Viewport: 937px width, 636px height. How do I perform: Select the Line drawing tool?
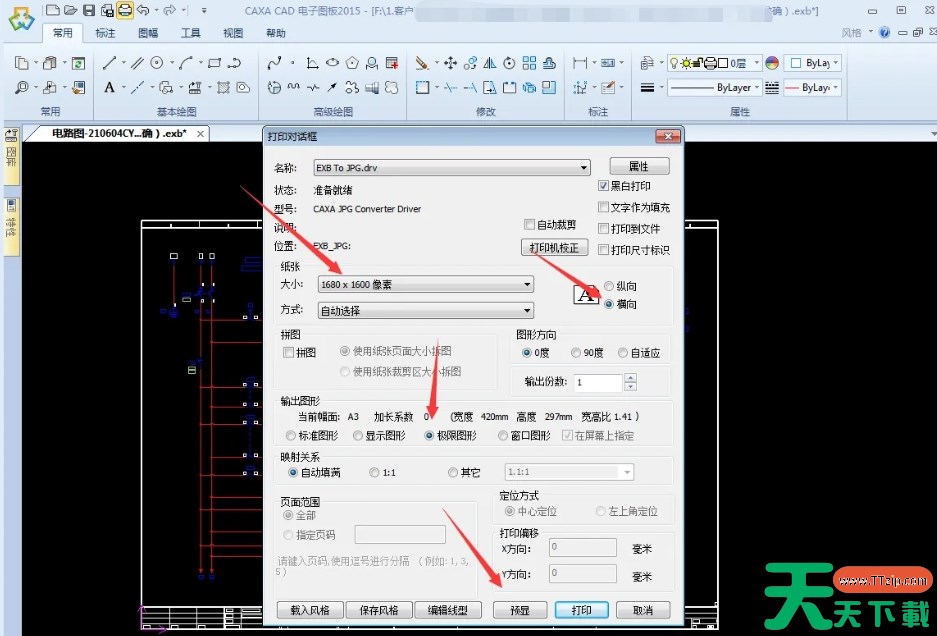point(109,63)
